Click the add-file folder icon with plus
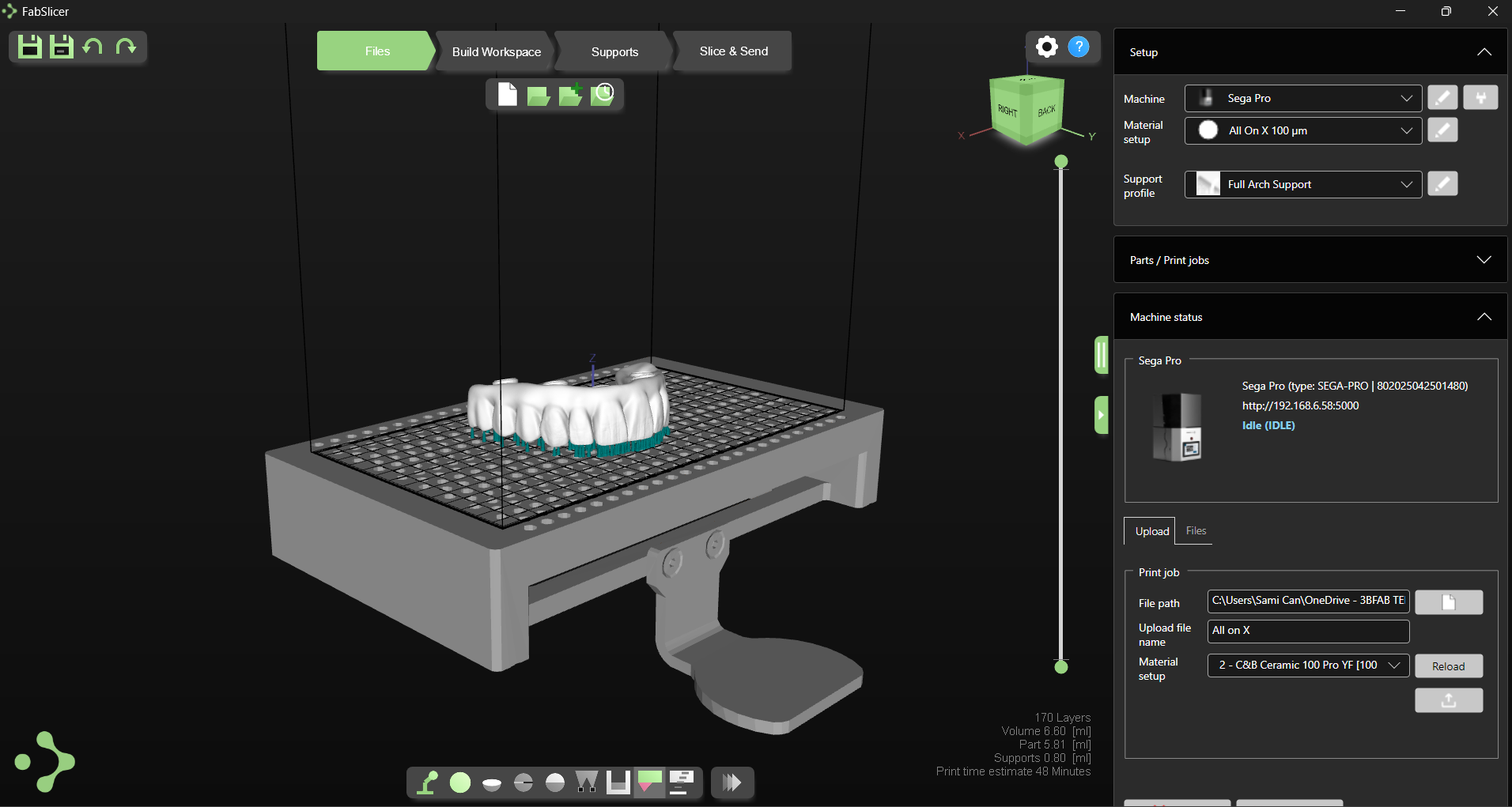The image size is (1512, 807). (x=570, y=95)
